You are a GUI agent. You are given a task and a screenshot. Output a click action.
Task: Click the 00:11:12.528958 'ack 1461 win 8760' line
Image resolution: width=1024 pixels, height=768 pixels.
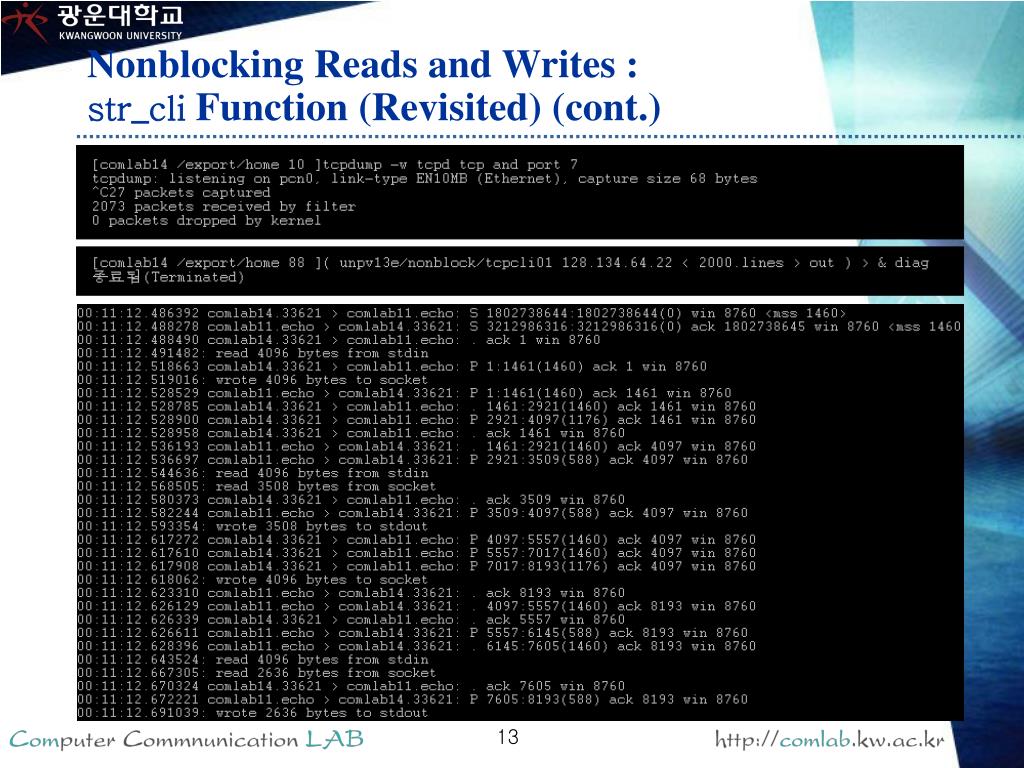[x=351, y=433]
